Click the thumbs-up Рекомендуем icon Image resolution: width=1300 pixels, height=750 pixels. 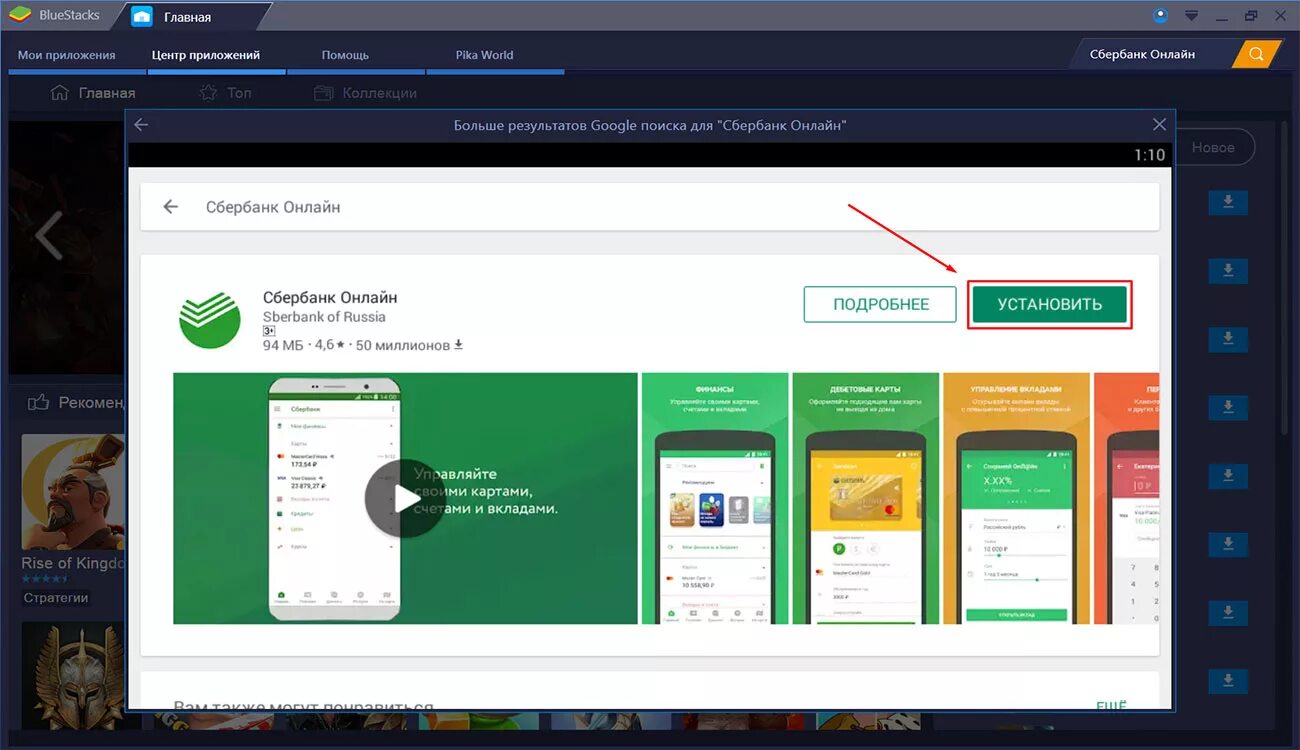pos(39,402)
